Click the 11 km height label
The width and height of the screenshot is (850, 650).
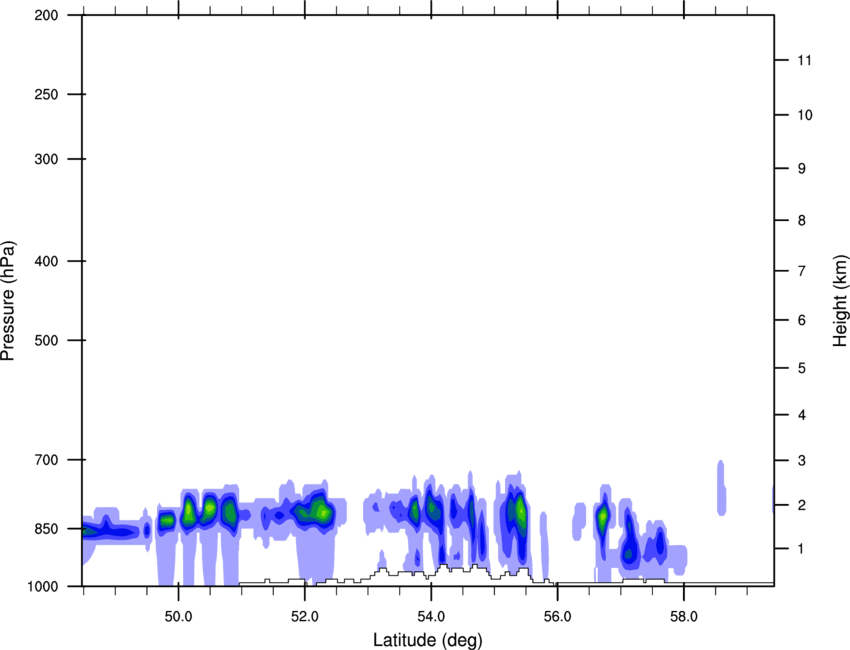pos(805,60)
